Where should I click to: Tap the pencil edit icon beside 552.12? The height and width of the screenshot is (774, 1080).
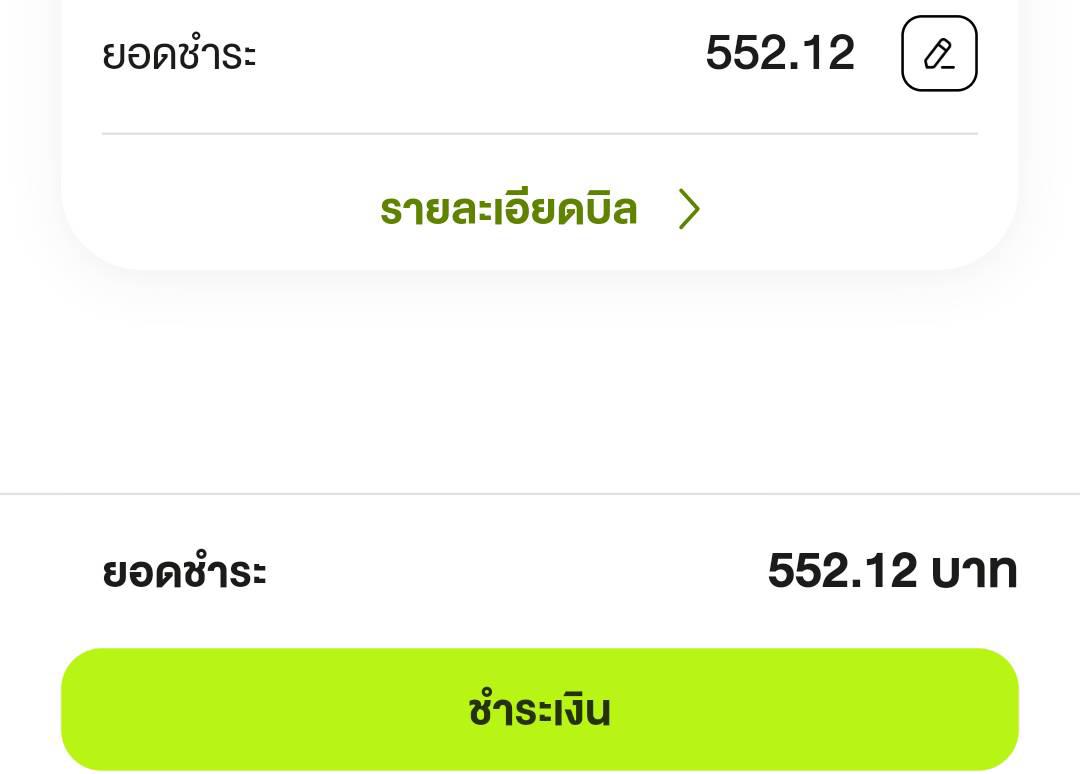click(x=939, y=54)
